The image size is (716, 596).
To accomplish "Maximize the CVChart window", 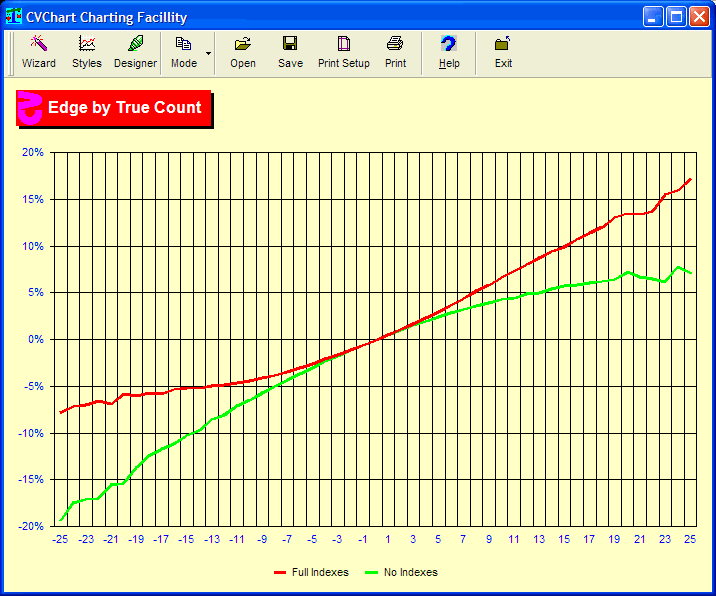I will pos(676,17).
